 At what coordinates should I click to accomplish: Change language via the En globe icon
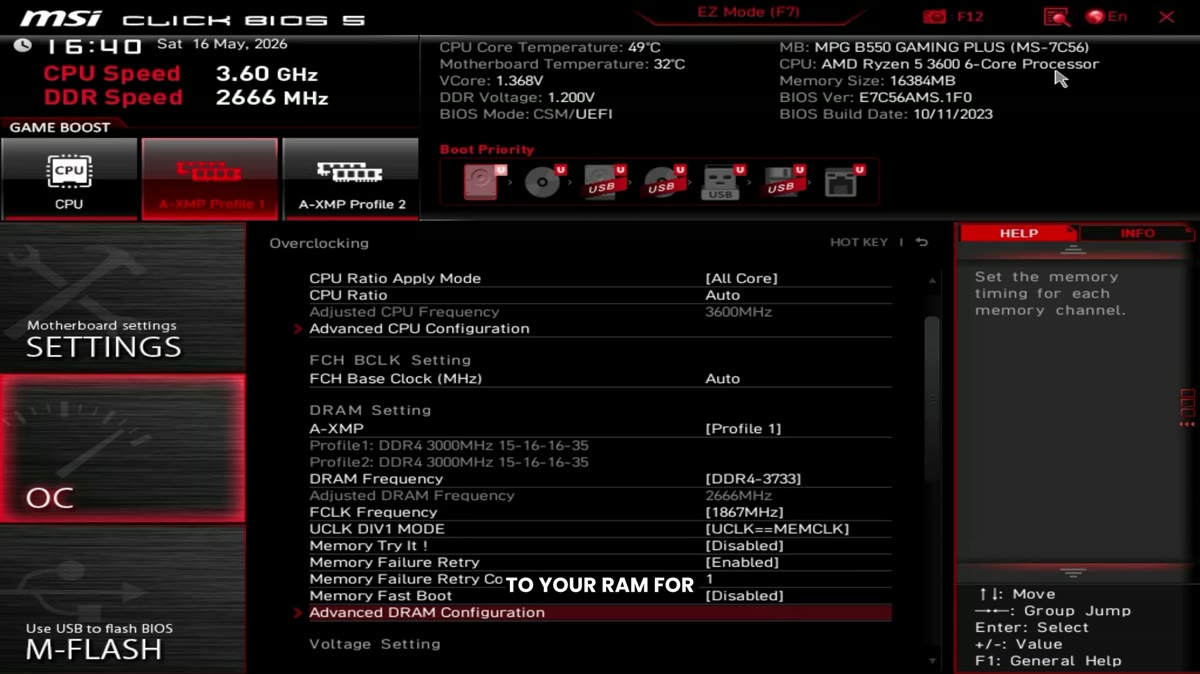[1107, 17]
